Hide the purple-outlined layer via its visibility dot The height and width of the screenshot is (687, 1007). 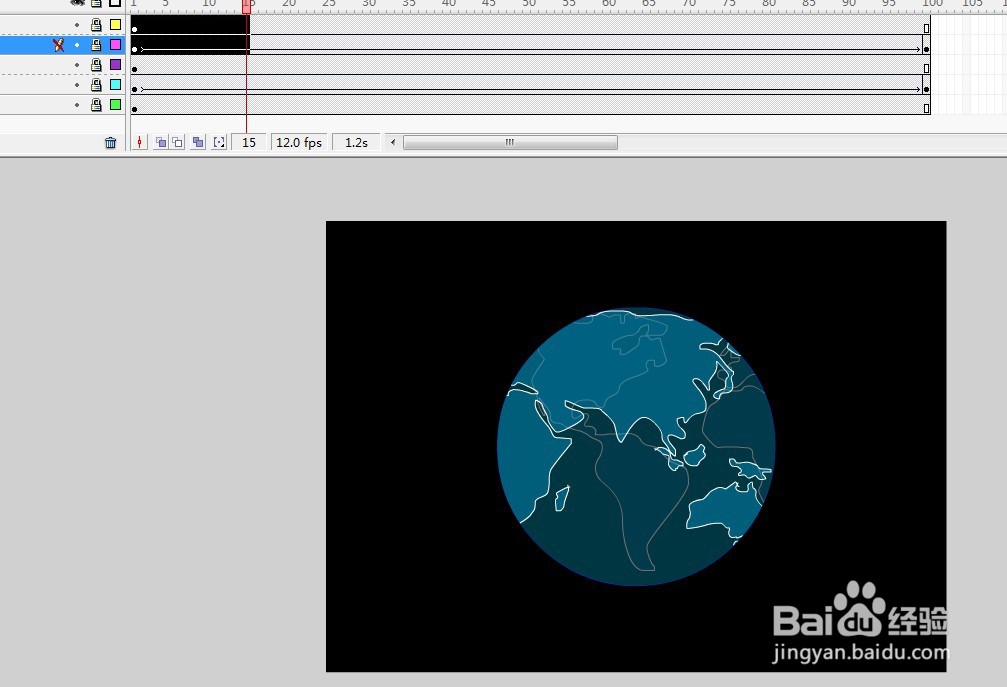(77, 65)
